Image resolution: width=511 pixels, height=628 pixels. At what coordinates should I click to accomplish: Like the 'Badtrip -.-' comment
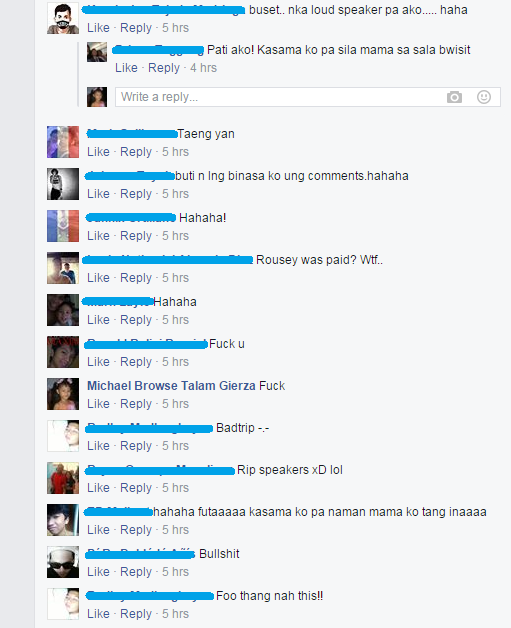click(99, 446)
